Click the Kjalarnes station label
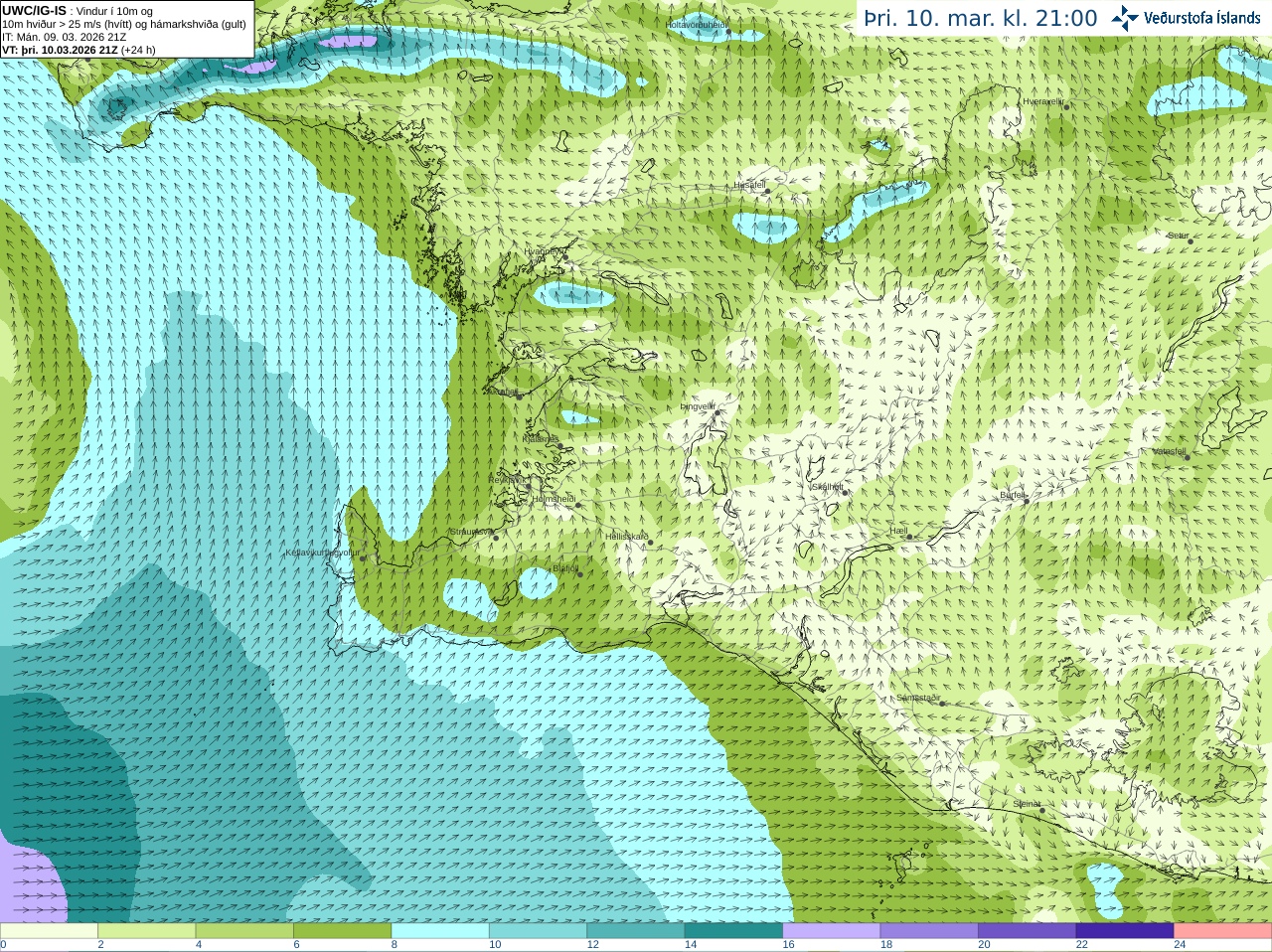 (541, 438)
